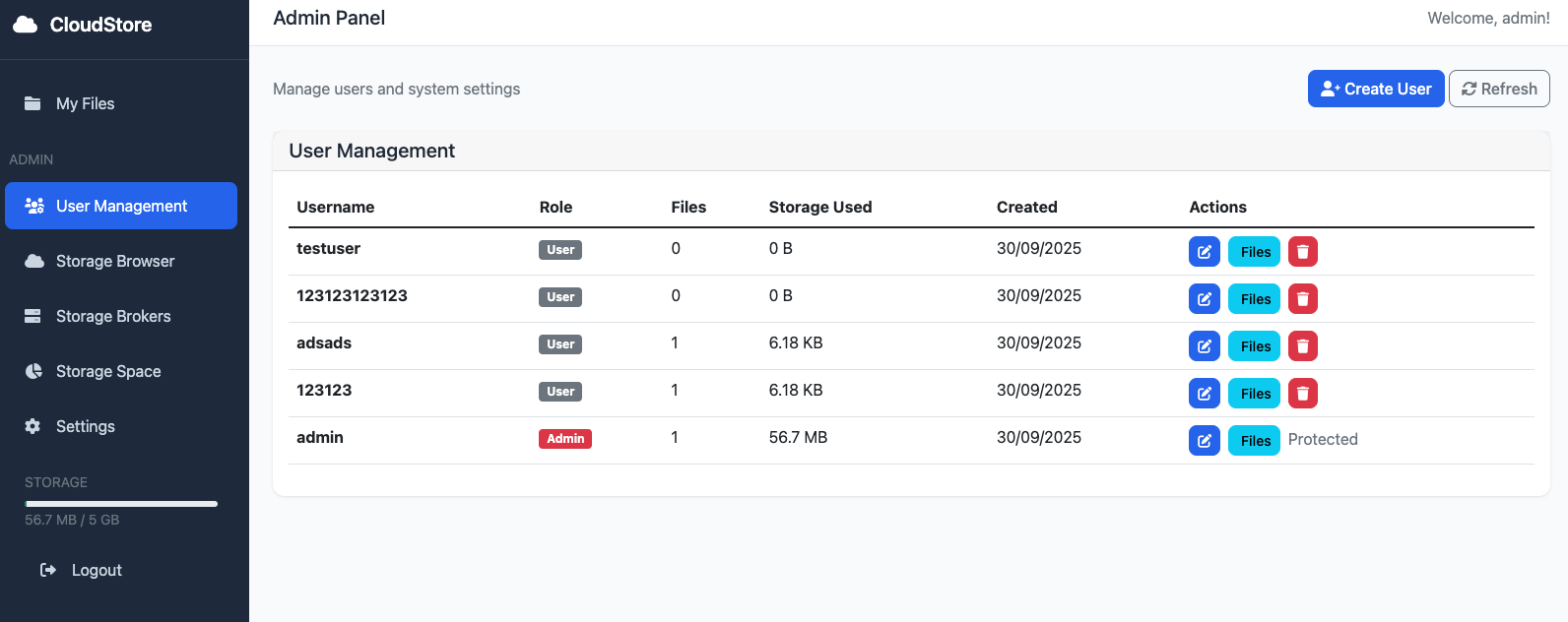Delete the 123123123123 user with trash icon
This screenshot has height=622, width=1568.
coord(1302,299)
